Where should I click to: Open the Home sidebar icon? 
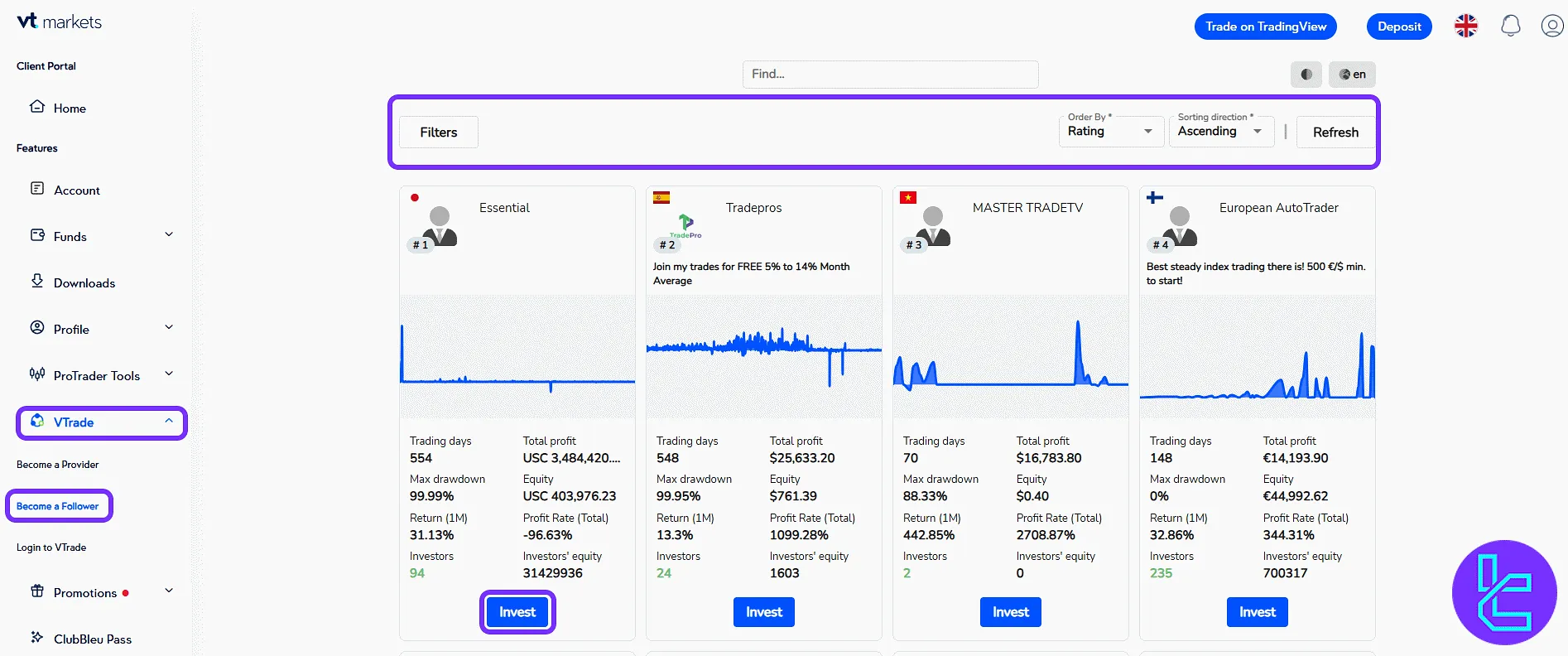coord(37,107)
